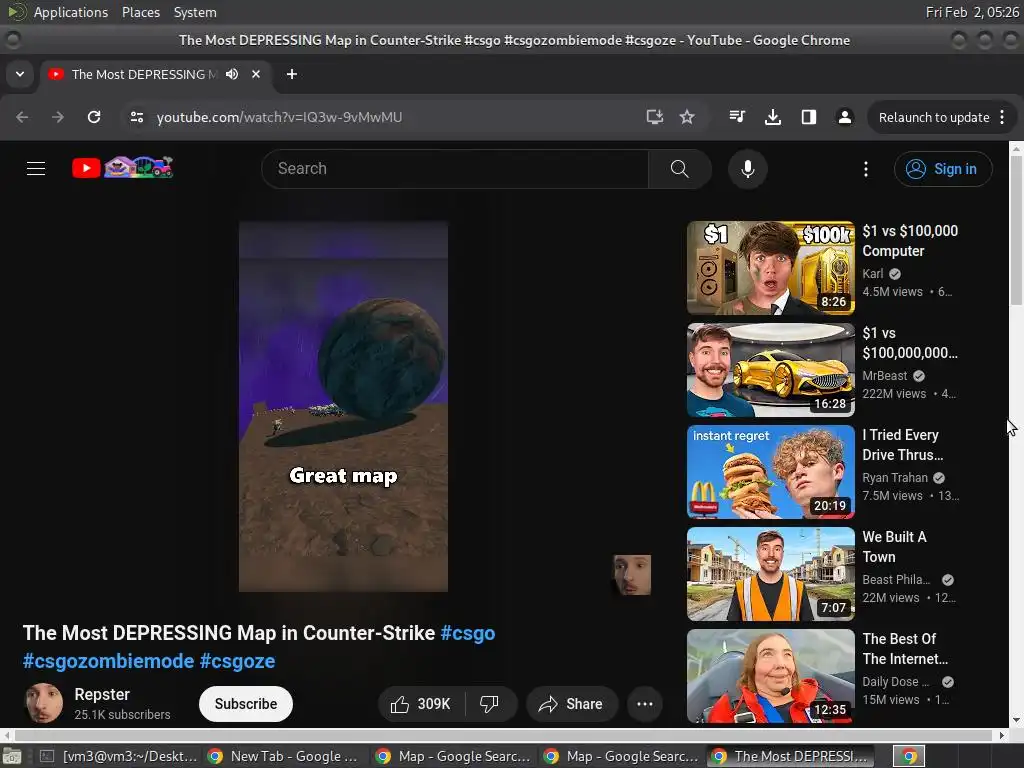Open a new tab with plus
1024x768 pixels.
pos(292,74)
